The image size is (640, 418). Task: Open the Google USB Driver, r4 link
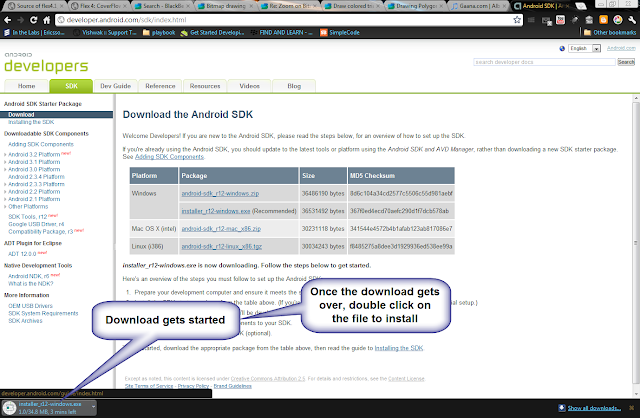pos(36,224)
